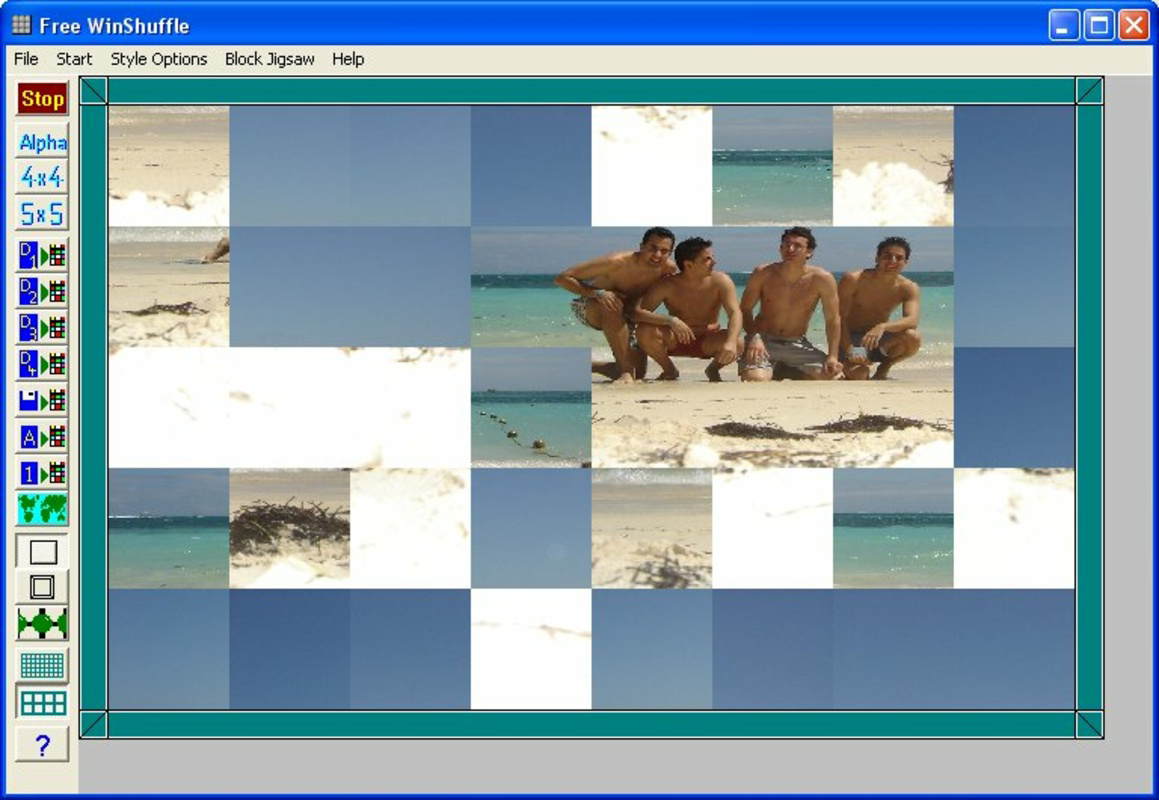Open the File menu
The height and width of the screenshot is (800, 1159).
pos(26,59)
